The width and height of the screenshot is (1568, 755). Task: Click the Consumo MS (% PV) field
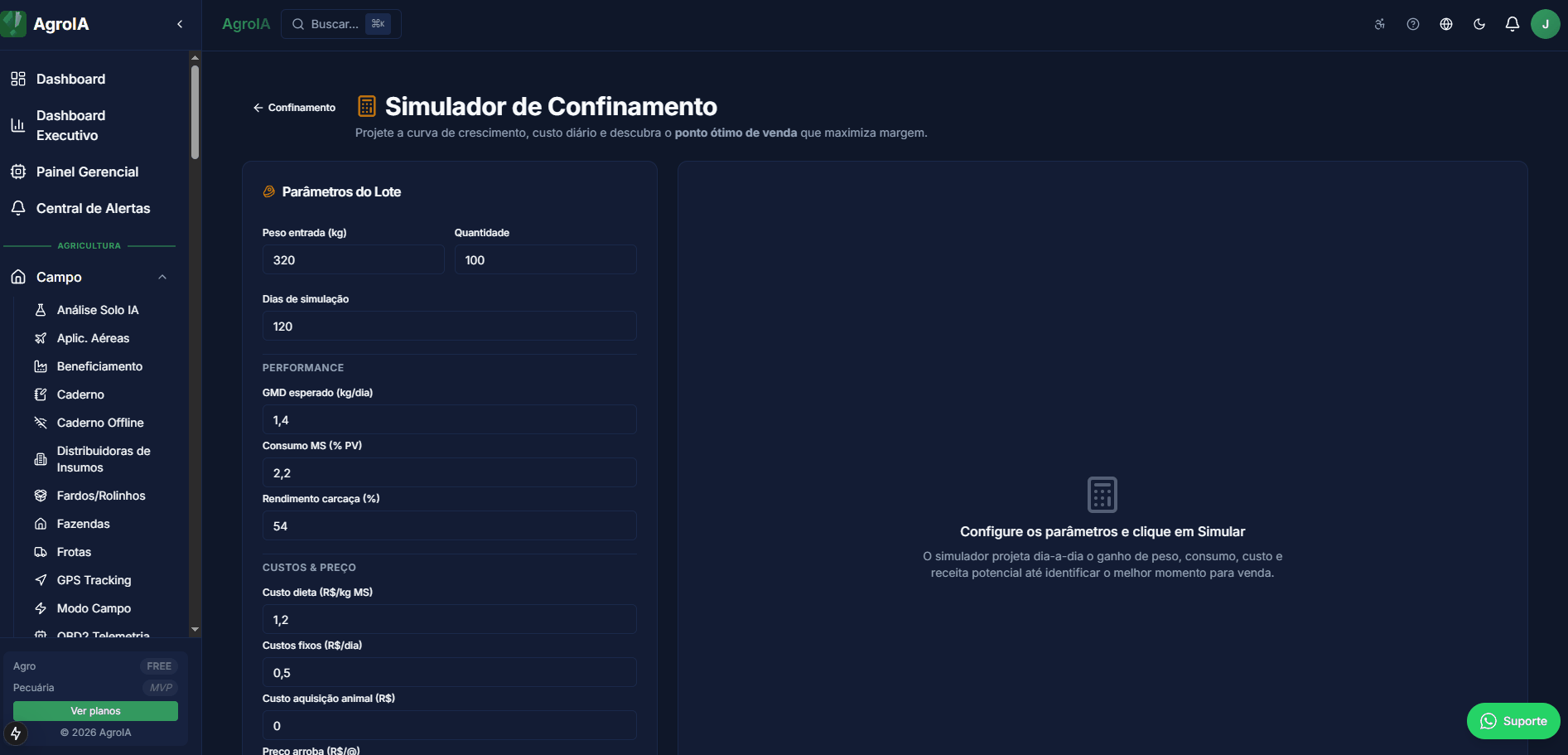tap(450, 472)
